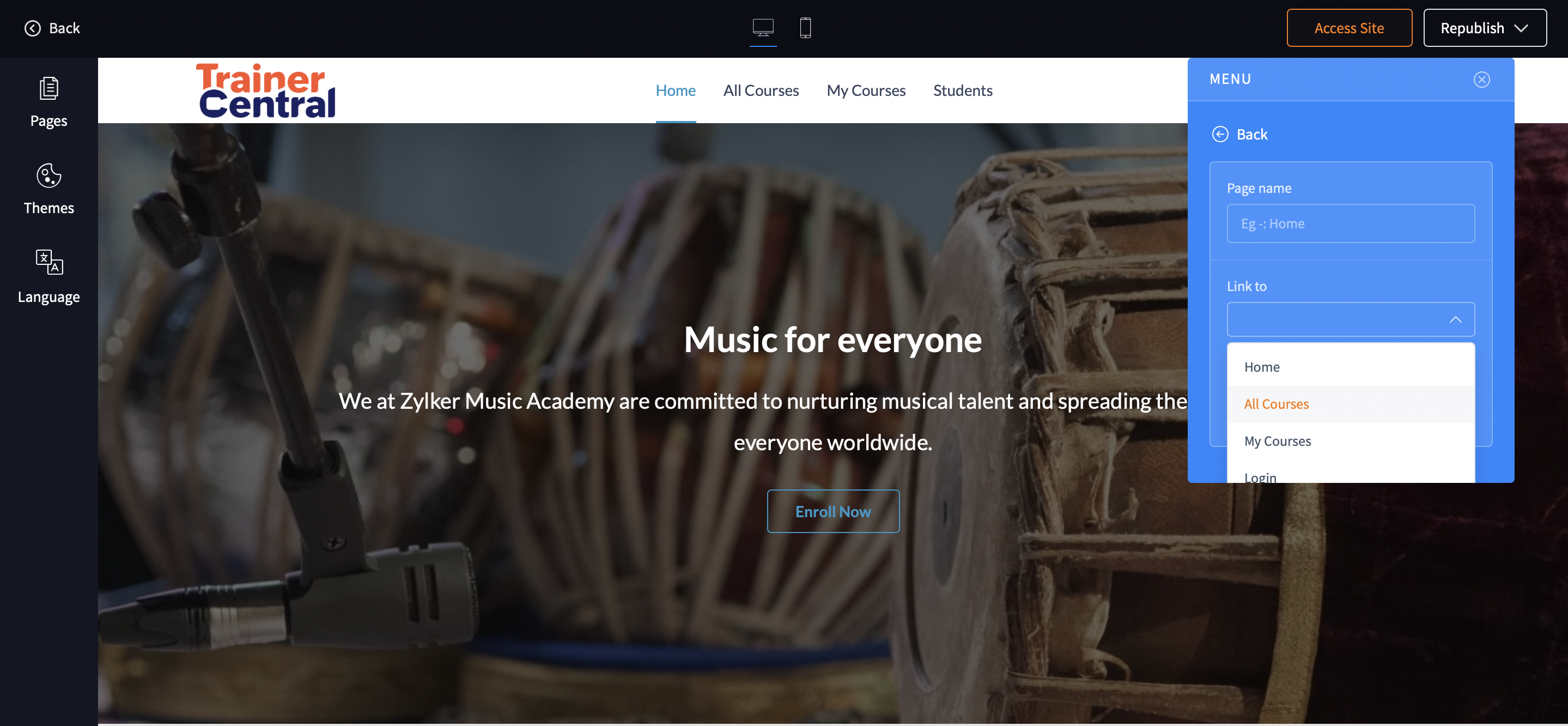Expand the Republish dropdown button
Viewport: 1568px width, 726px height.
tap(1520, 29)
